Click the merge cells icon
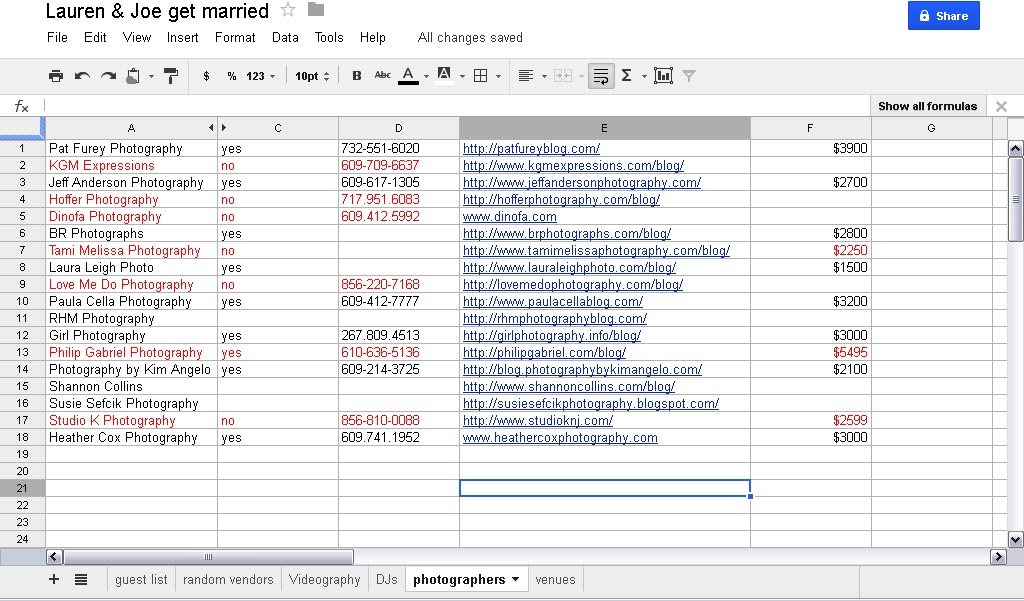The height and width of the screenshot is (601, 1024). (x=563, y=76)
